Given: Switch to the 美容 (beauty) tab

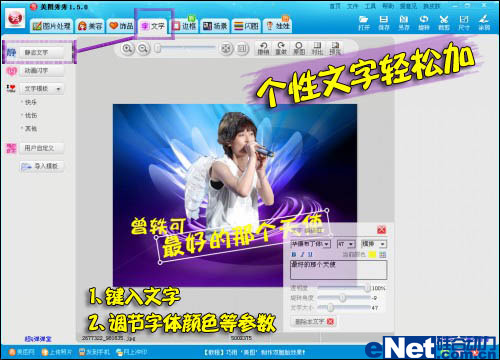Looking at the screenshot, I should pyautogui.click(x=90, y=26).
